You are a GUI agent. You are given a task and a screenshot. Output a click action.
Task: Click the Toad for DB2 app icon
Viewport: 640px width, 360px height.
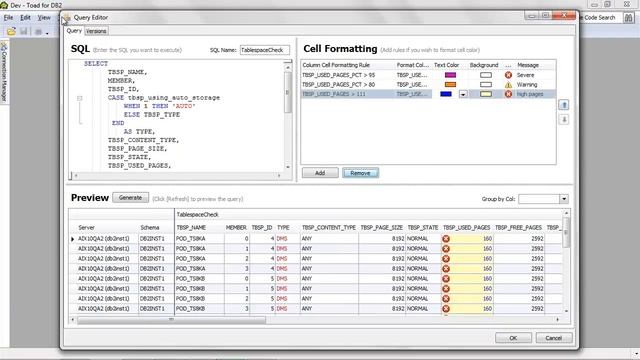4,5
